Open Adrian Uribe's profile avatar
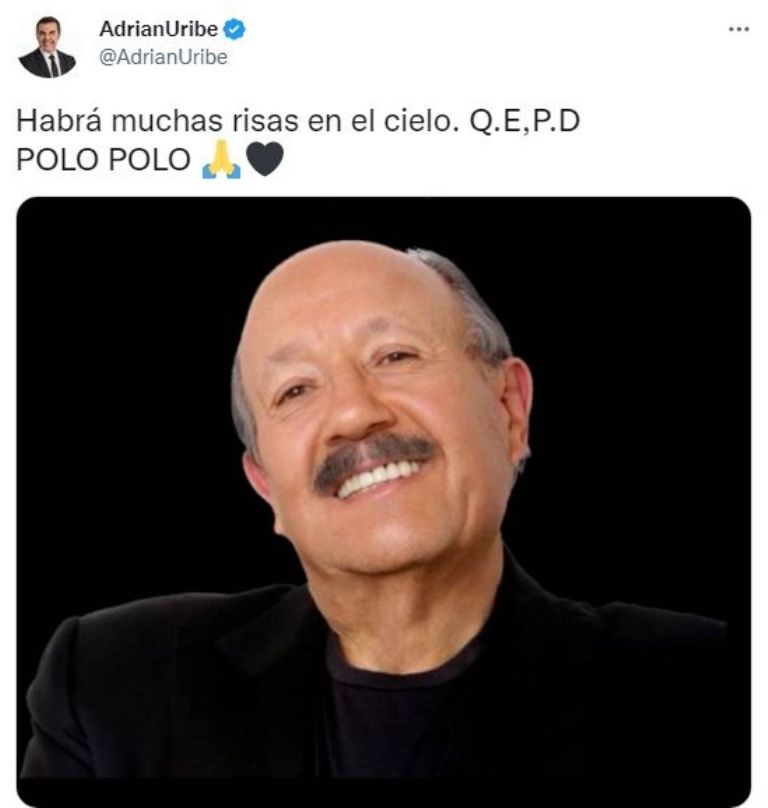Screen dimensions: 768x808 click(x=47, y=47)
